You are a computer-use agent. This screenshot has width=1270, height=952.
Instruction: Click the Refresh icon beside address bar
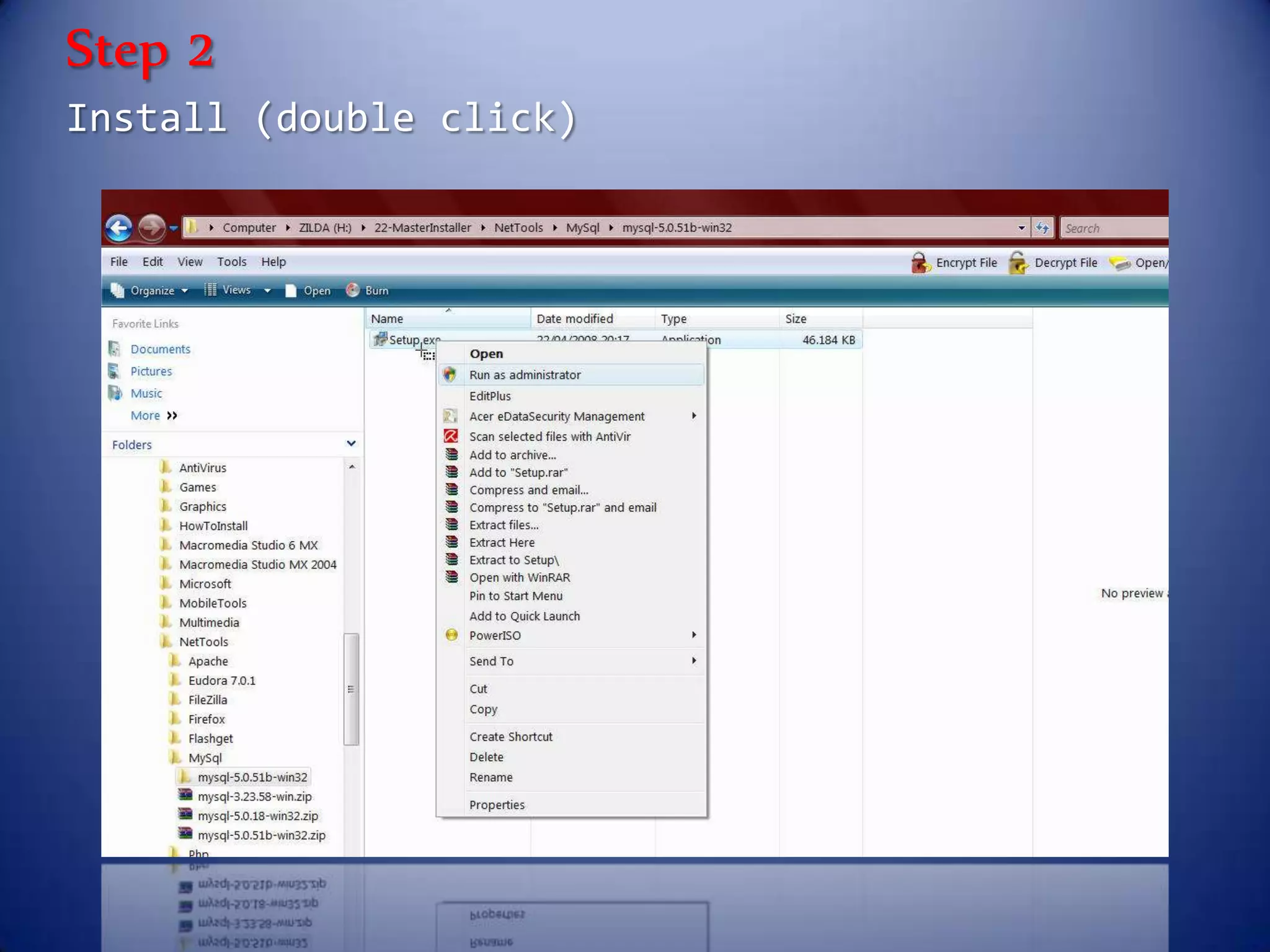tap(1043, 228)
